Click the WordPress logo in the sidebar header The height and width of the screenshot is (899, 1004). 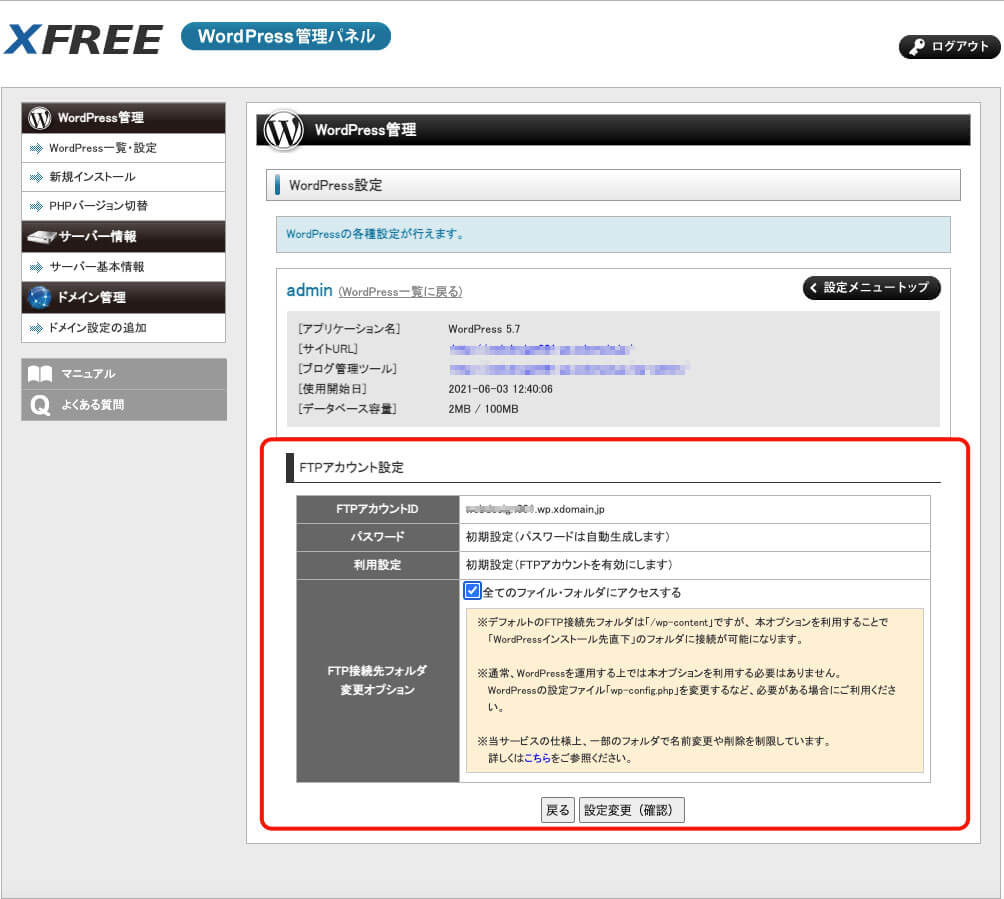point(40,118)
